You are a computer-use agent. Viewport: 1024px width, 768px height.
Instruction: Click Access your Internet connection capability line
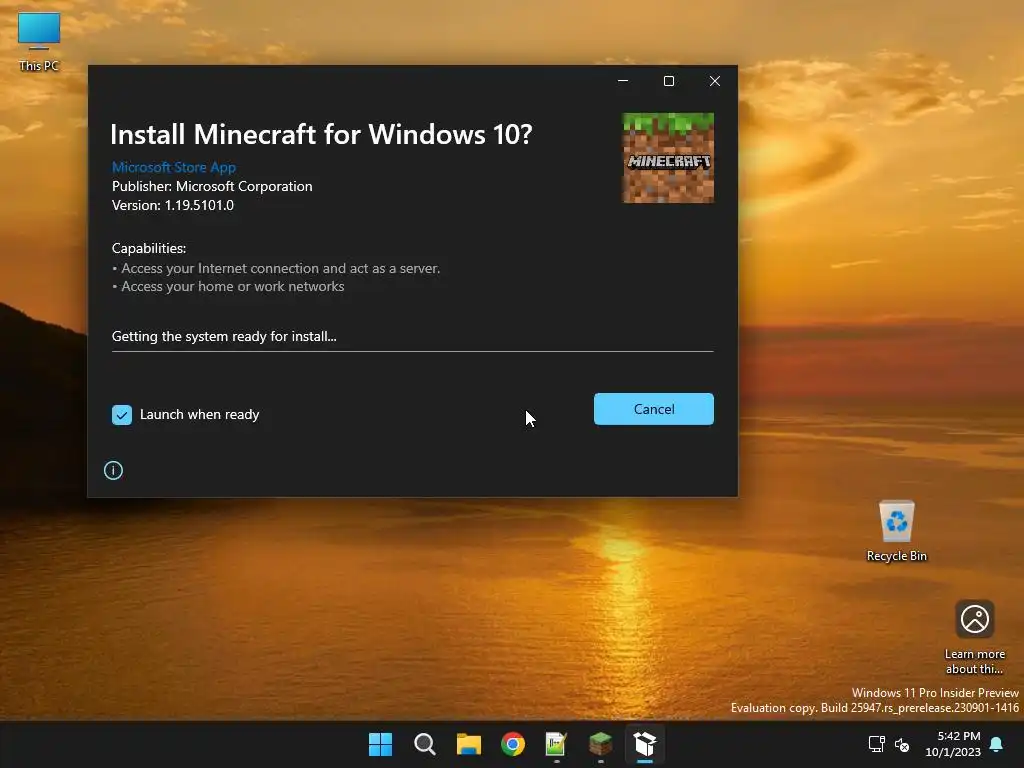coord(276,268)
